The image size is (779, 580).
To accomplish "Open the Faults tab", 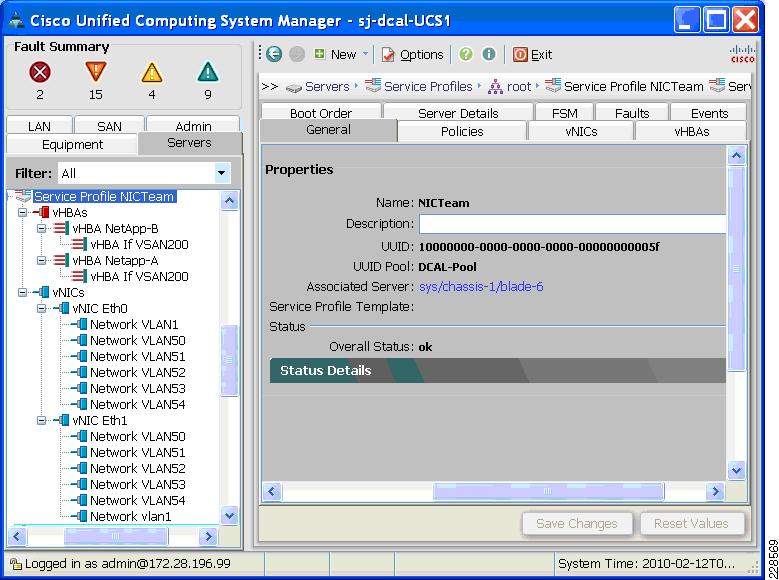I will pyautogui.click(x=632, y=112).
